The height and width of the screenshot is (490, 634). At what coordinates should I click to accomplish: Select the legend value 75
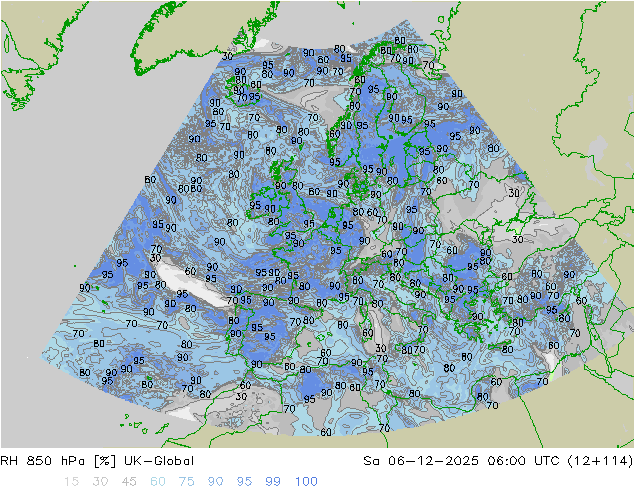[x=187, y=482]
